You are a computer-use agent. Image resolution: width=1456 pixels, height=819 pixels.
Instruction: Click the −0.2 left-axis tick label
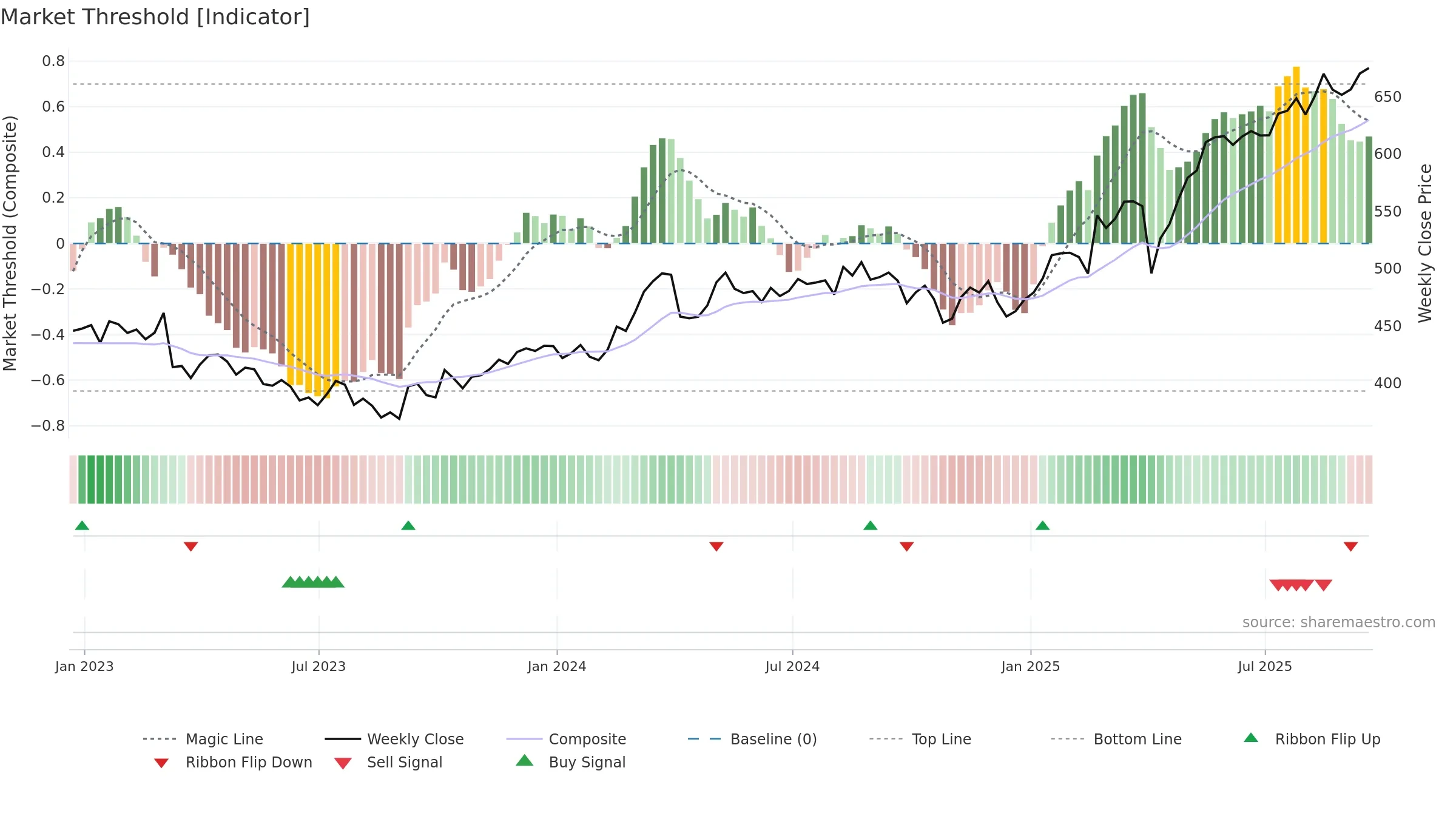click(x=48, y=289)
